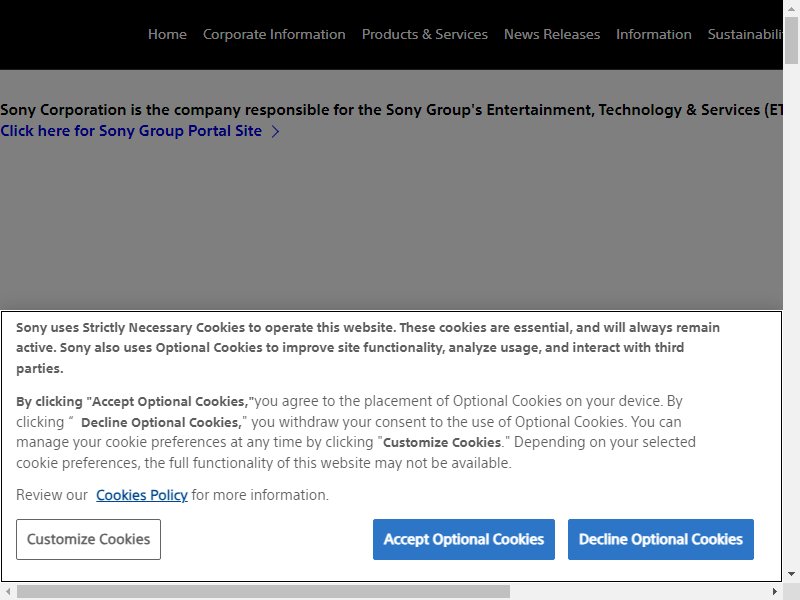Decline Optional Cookies
Viewport: 800px width, 600px height.
point(661,539)
